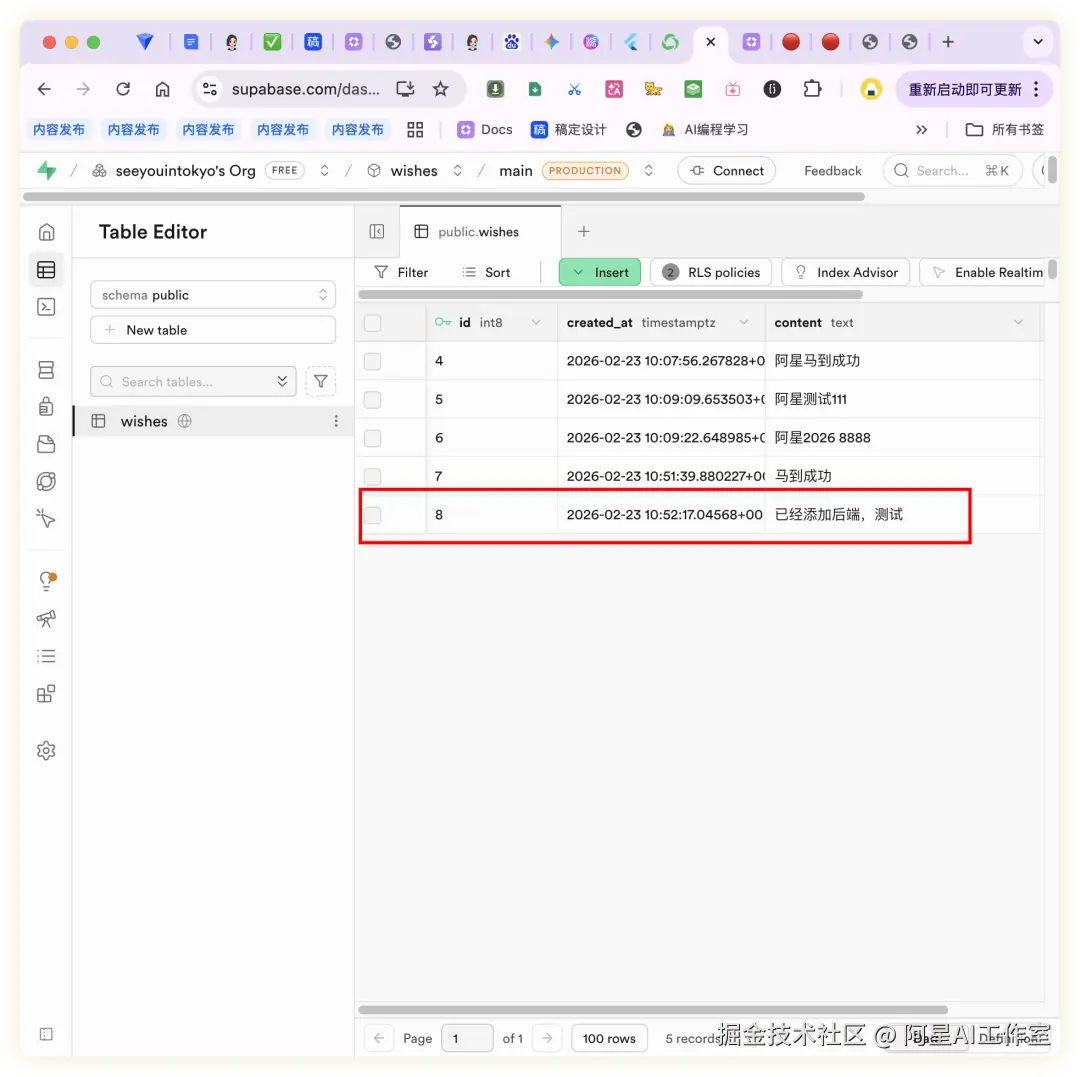Open organization switcher chevrons
Viewport: 1080px width, 1077px height.
[x=324, y=171]
